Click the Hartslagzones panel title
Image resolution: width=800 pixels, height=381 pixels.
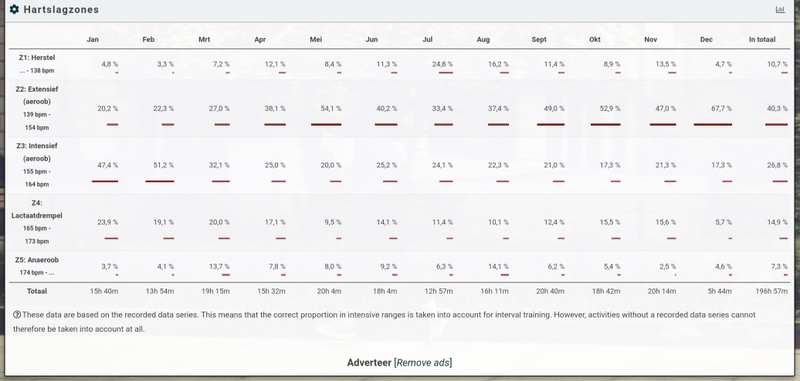coord(61,10)
